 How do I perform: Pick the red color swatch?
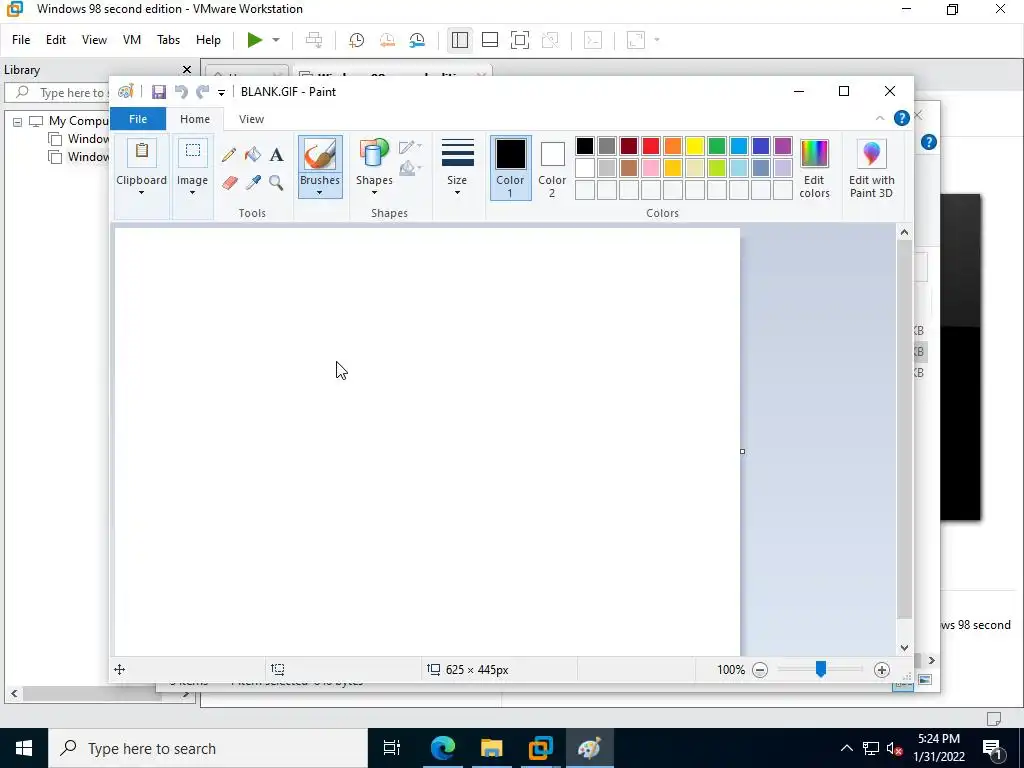(x=651, y=146)
